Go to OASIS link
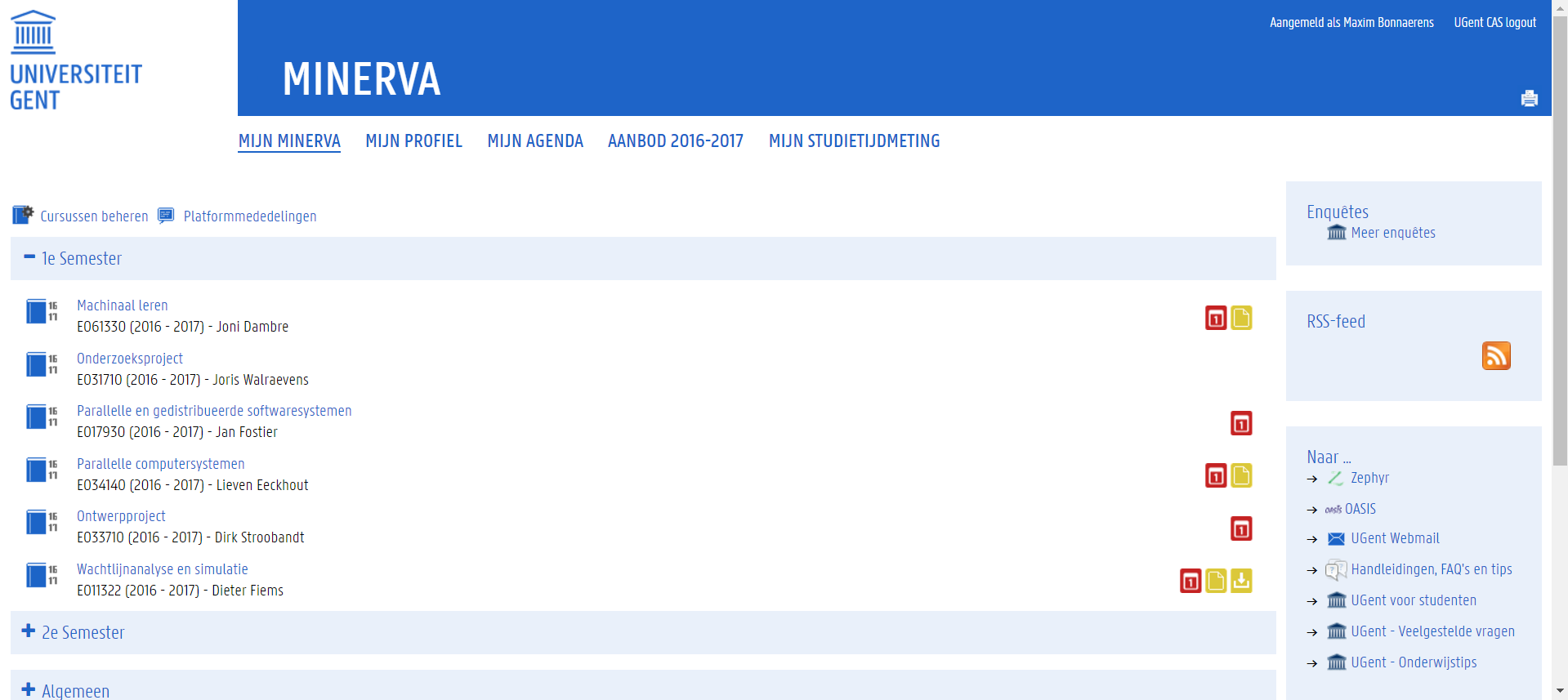Viewport: 1568px width, 700px height. tap(1360, 509)
